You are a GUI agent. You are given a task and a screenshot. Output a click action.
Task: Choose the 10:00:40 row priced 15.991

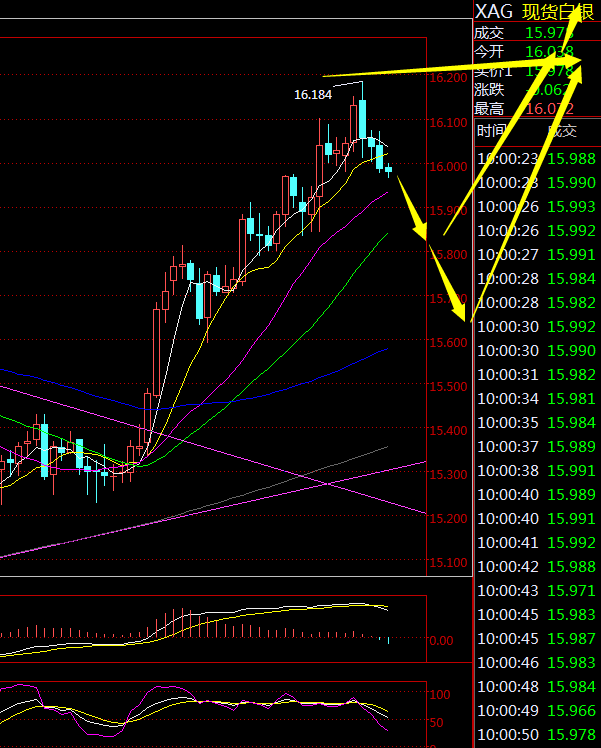tap(537, 519)
